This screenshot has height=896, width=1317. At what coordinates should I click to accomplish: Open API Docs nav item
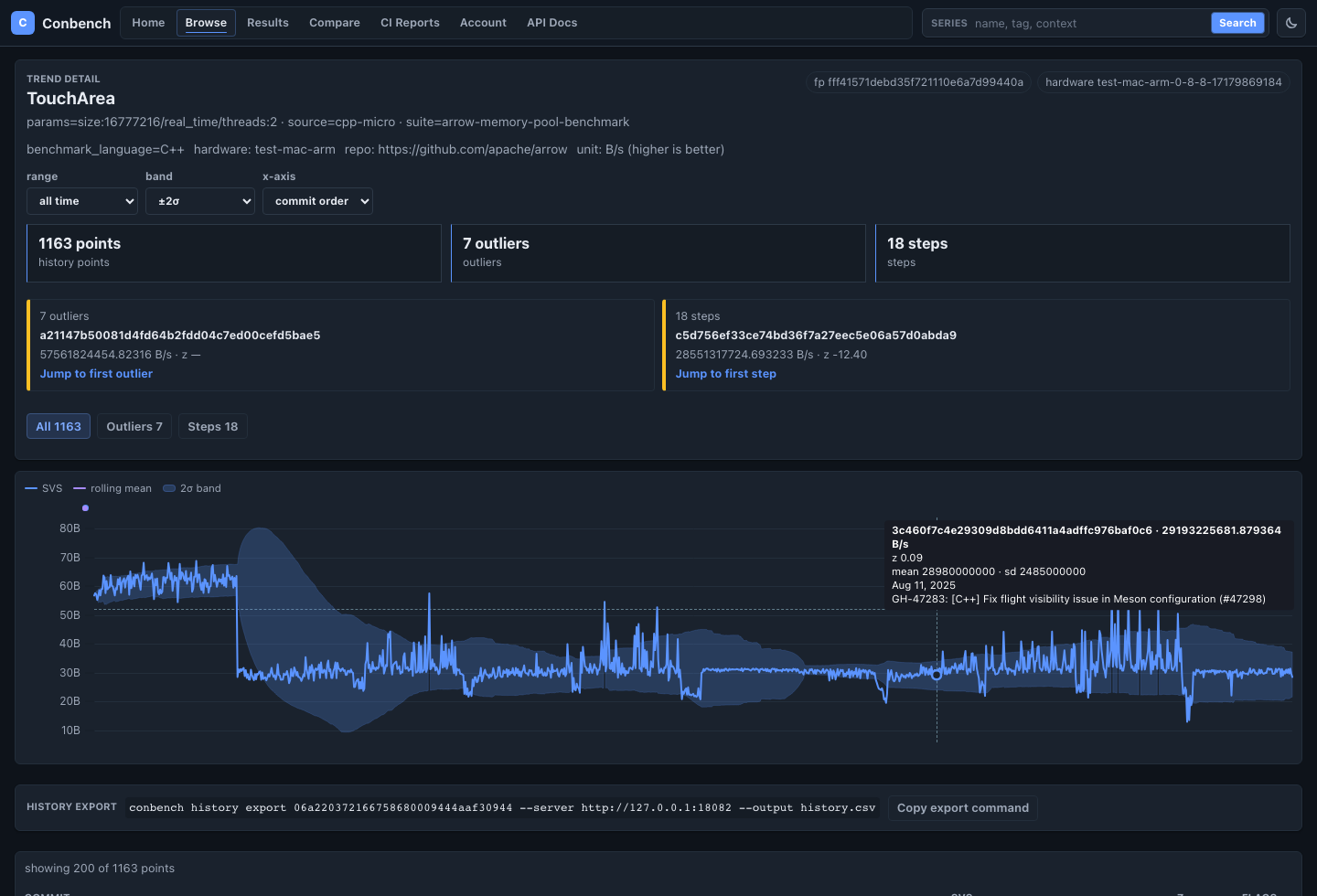pos(552,23)
